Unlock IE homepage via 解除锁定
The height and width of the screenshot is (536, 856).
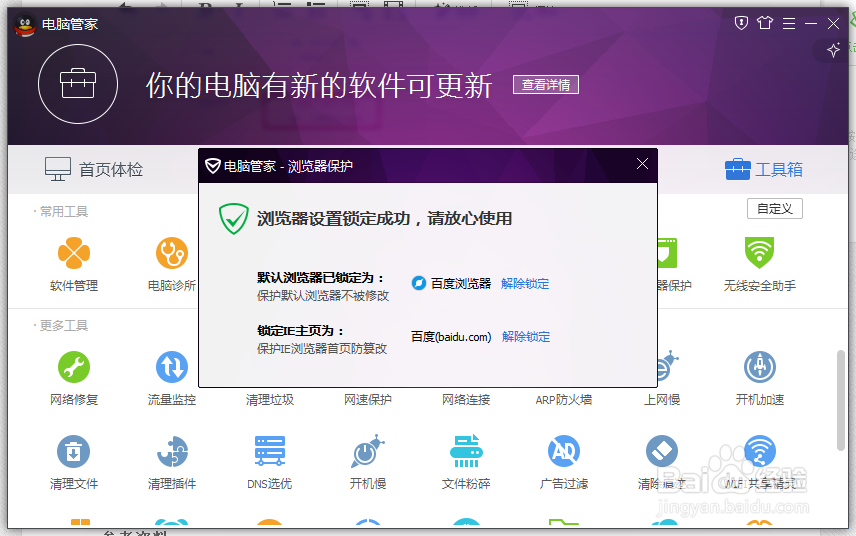[526, 337]
